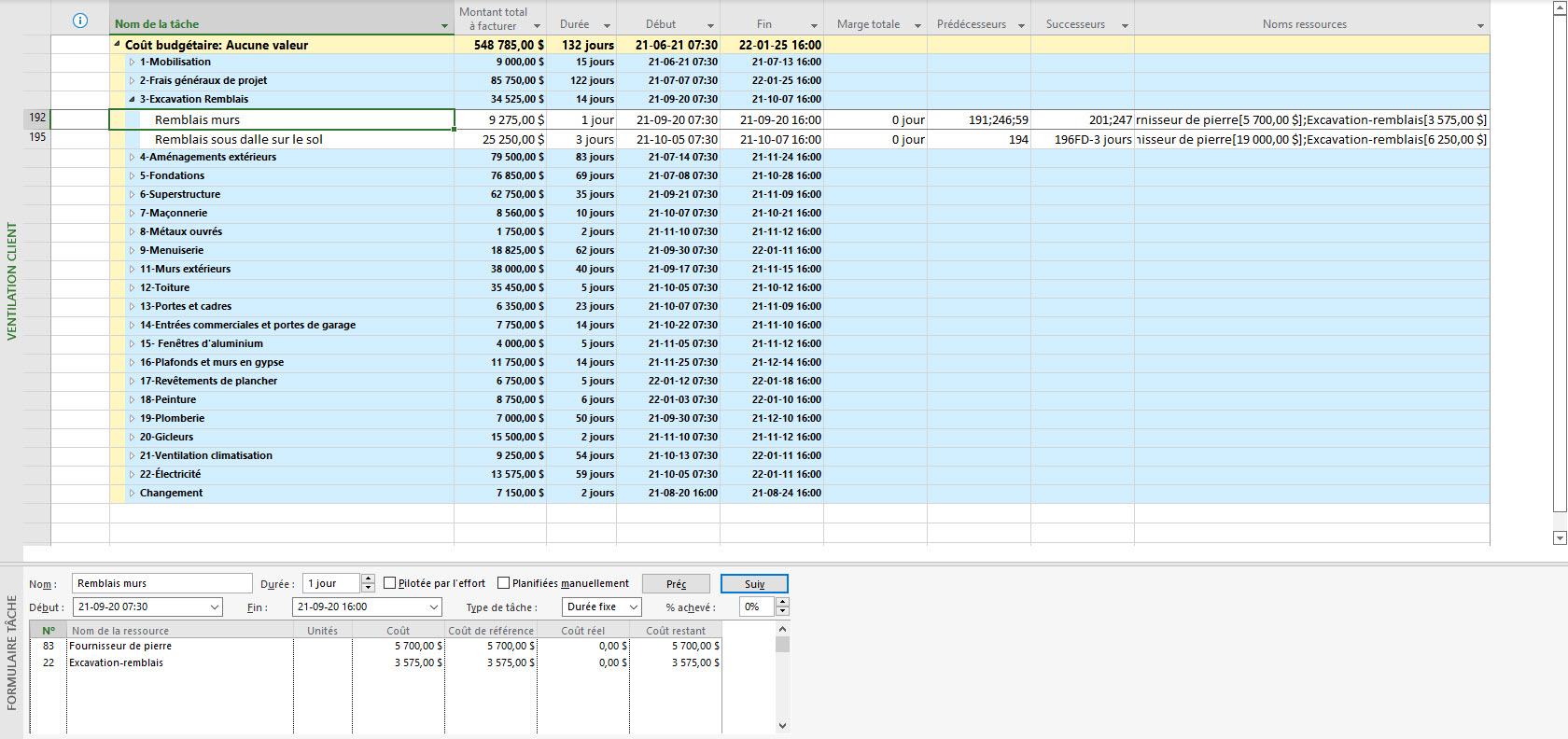
Task: Click the Indicators info icon column header
Action: [80, 21]
